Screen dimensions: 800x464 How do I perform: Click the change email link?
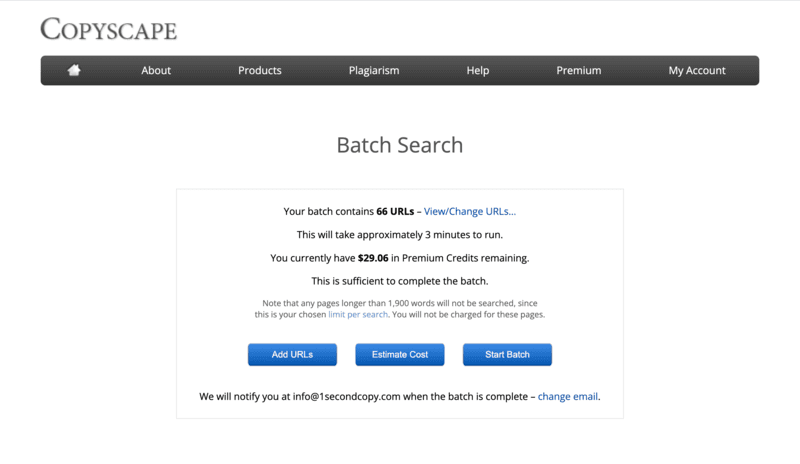tap(568, 397)
